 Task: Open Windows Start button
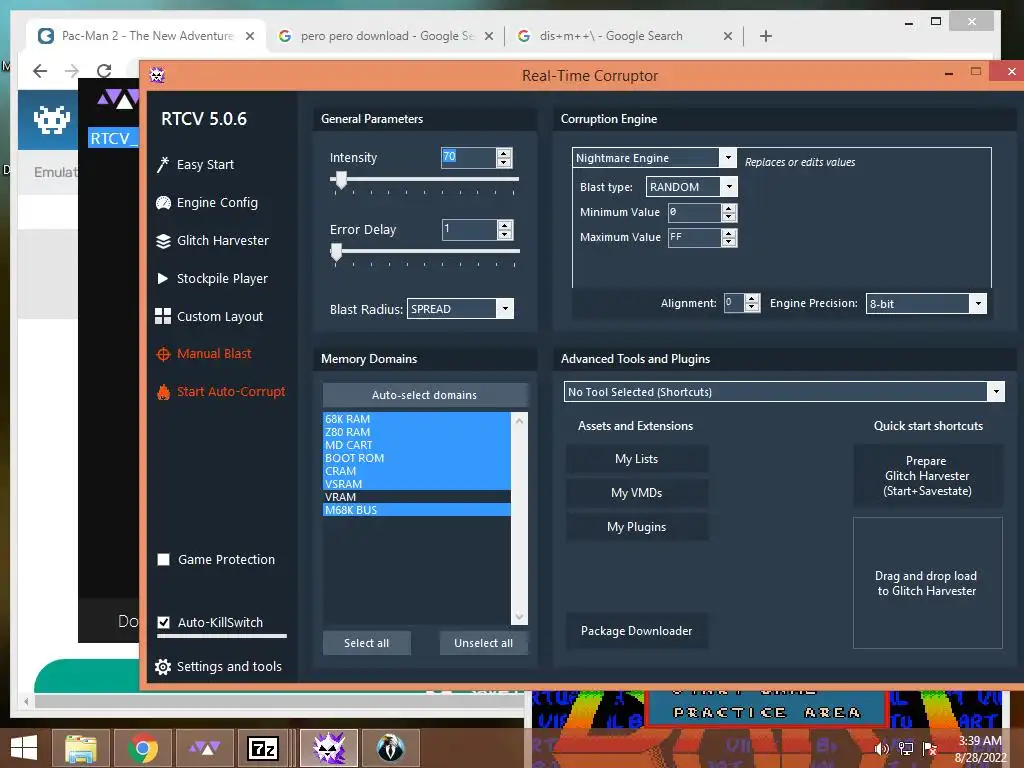point(24,748)
